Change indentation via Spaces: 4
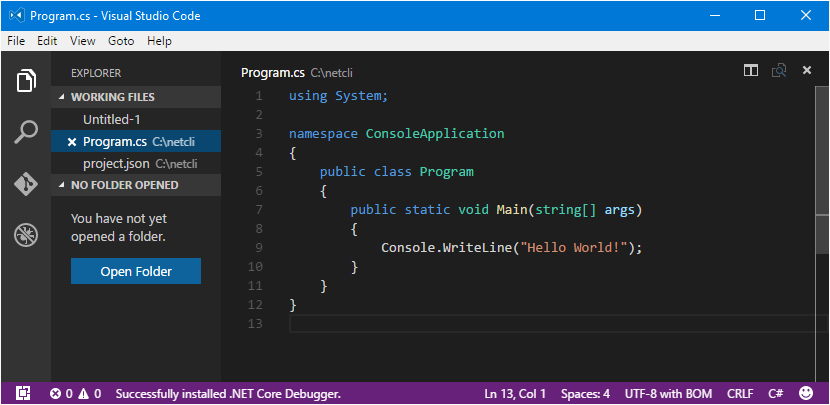Image resolution: width=830 pixels, height=405 pixels. point(585,394)
